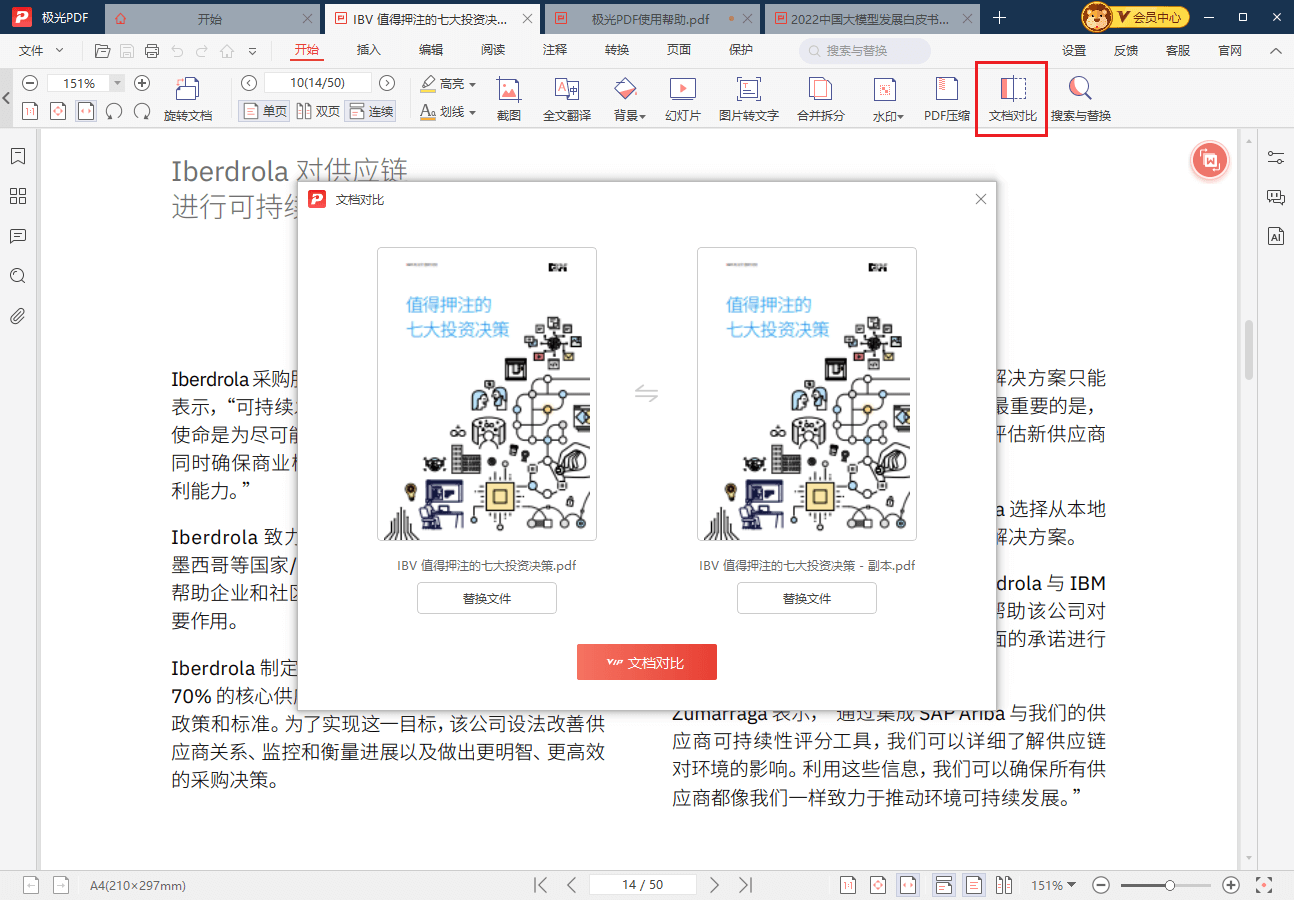Open 合并拆分 merge and split tool
This screenshot has width=1294, height=900.
tap(820, 100)
